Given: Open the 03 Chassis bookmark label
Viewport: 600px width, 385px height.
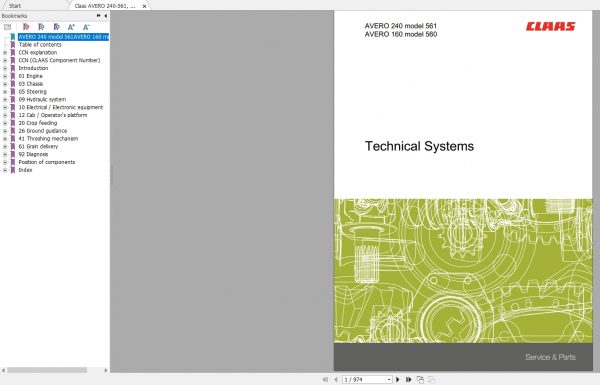Looking at the screenshot, I should point(31,84).
